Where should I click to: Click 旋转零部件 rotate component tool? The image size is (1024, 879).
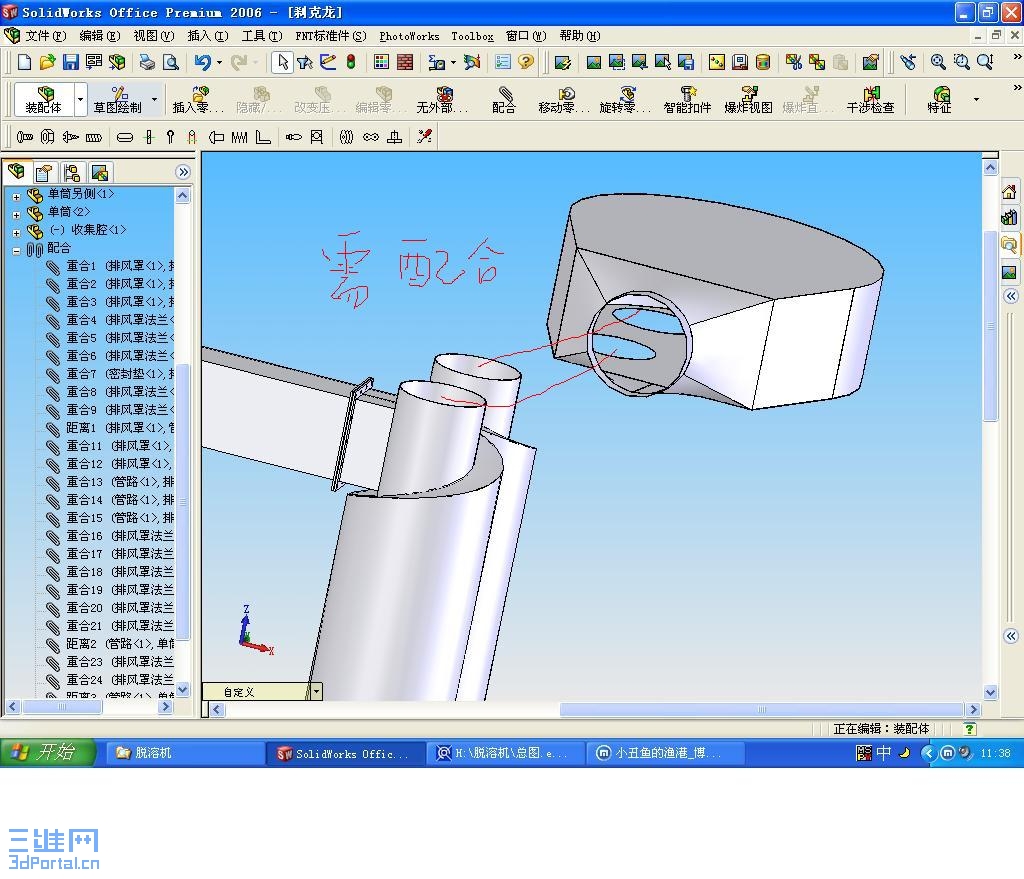pos(625,99)
